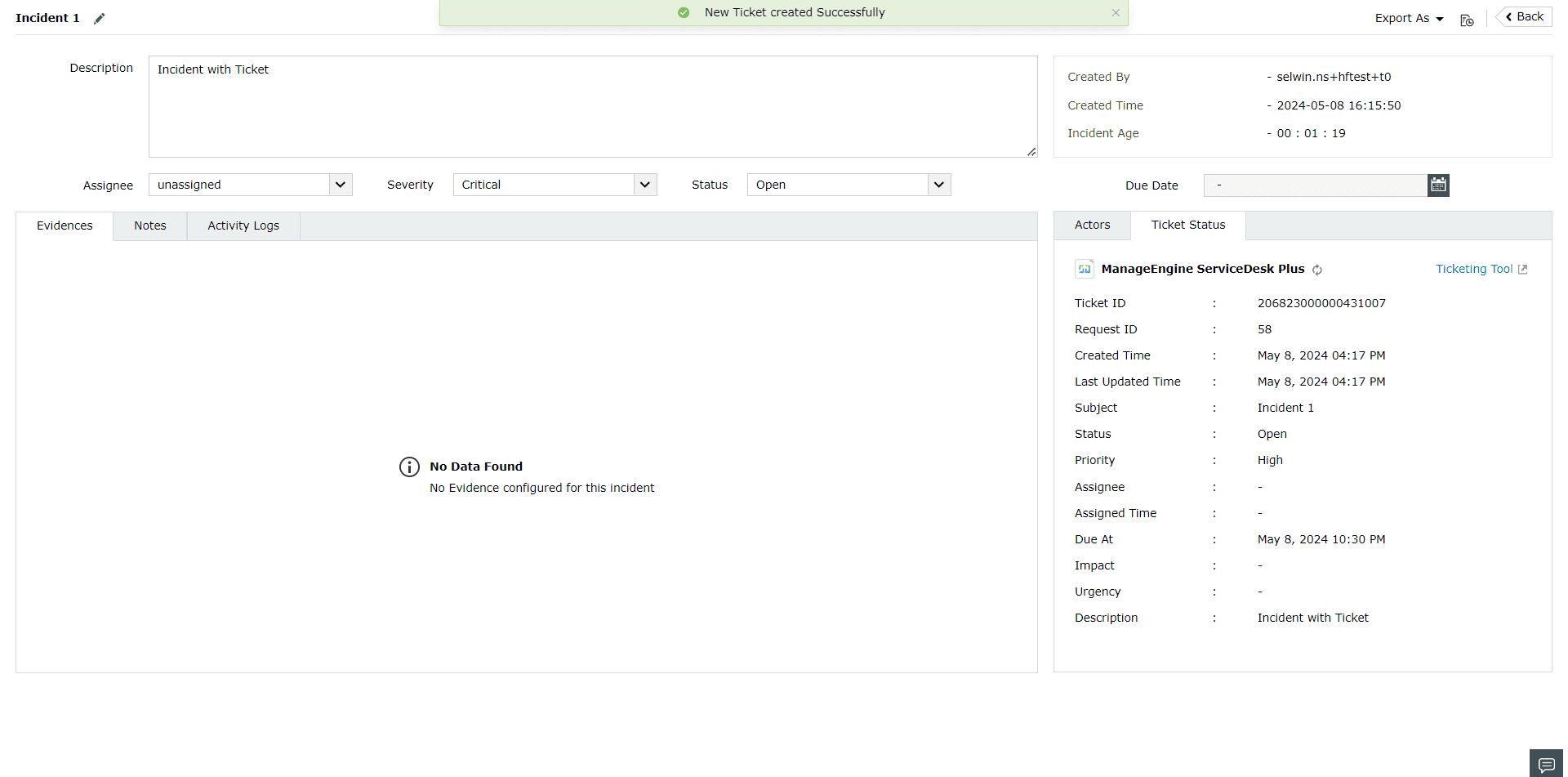Open the Due Date calendar picker
This screenshot has height=777, width=1568.
tap(1438, 185)
